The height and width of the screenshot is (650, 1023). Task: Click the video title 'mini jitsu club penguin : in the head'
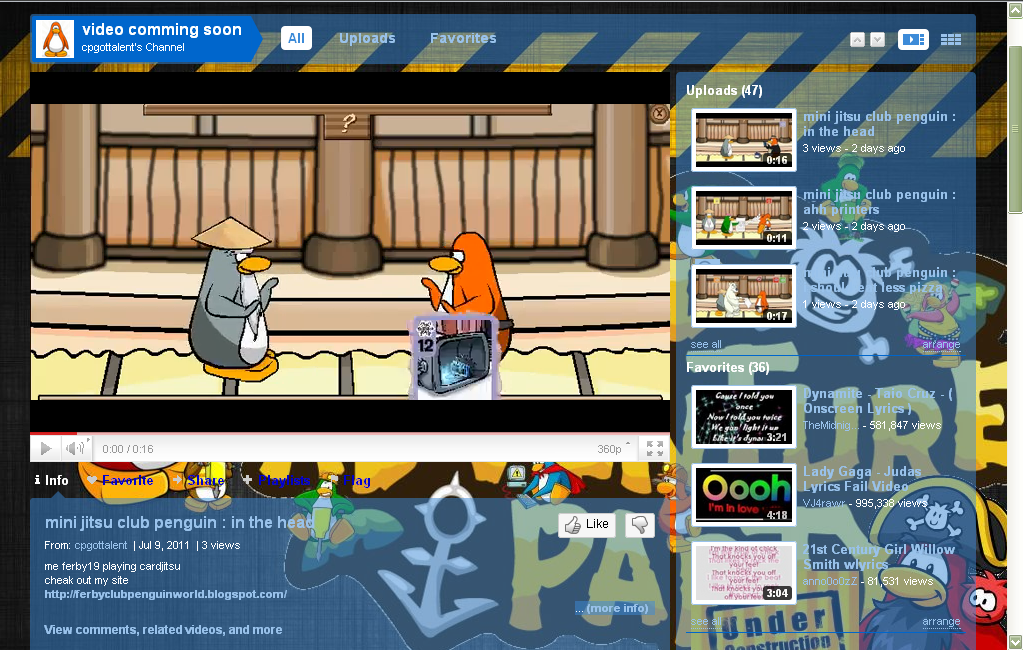tap(179, 523)
